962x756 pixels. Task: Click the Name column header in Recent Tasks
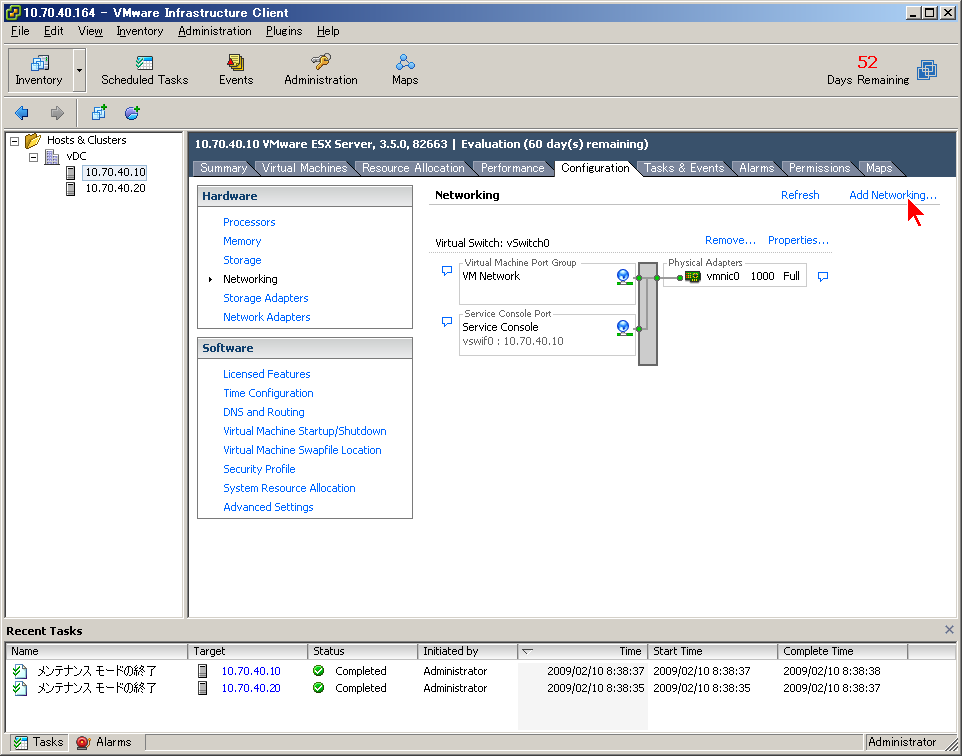click(96, 651)
